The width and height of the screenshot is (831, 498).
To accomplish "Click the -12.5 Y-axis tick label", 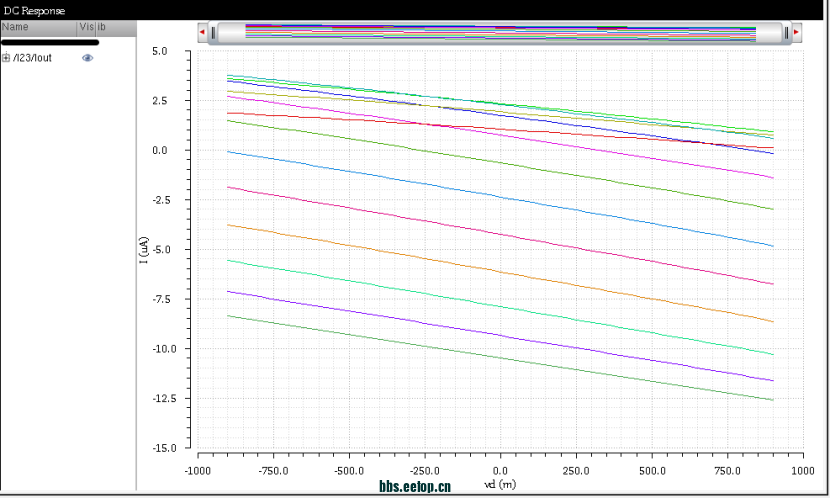I will tap(165, 398).
